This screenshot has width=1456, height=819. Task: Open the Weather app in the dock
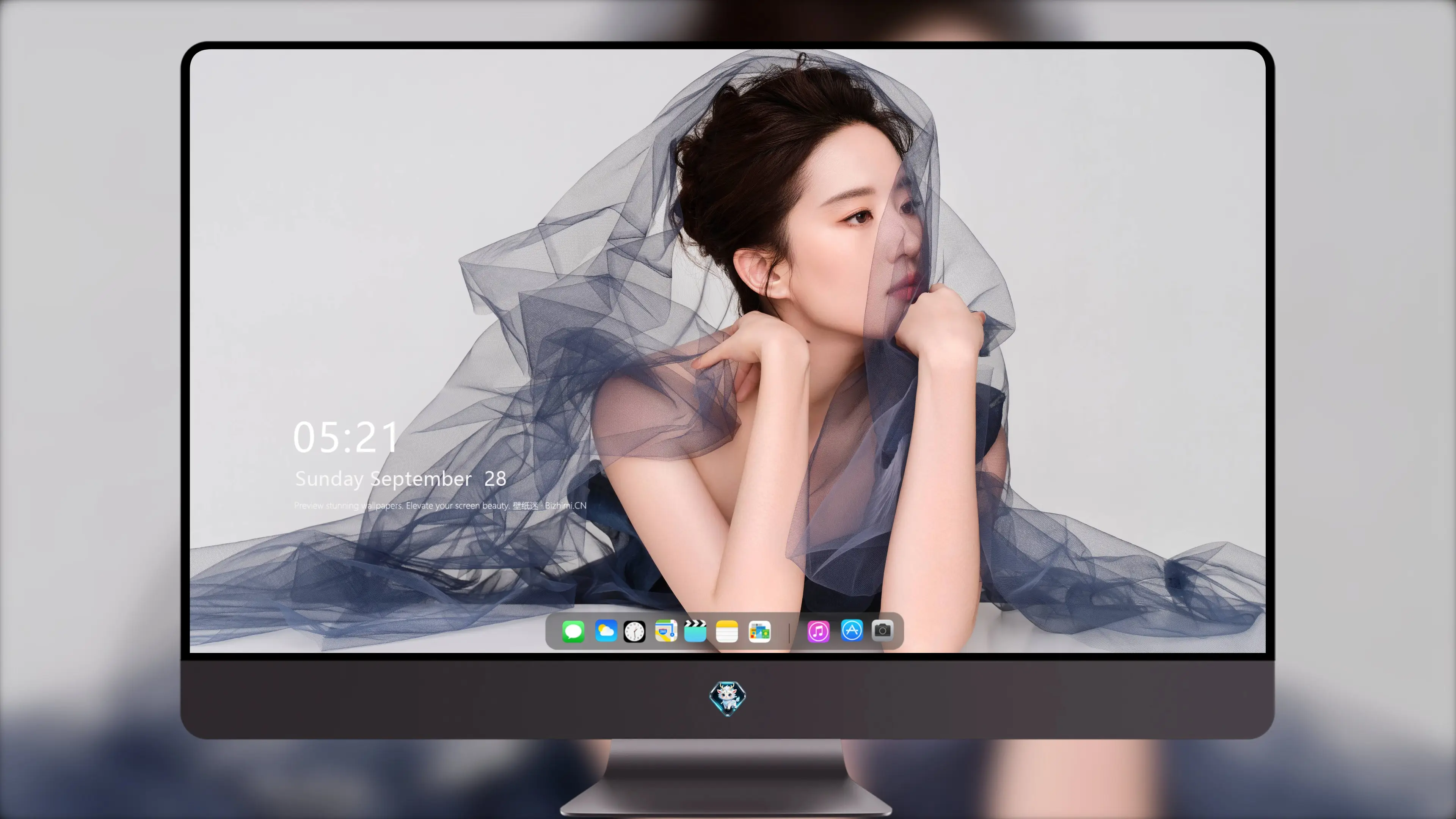click(606, 631)
